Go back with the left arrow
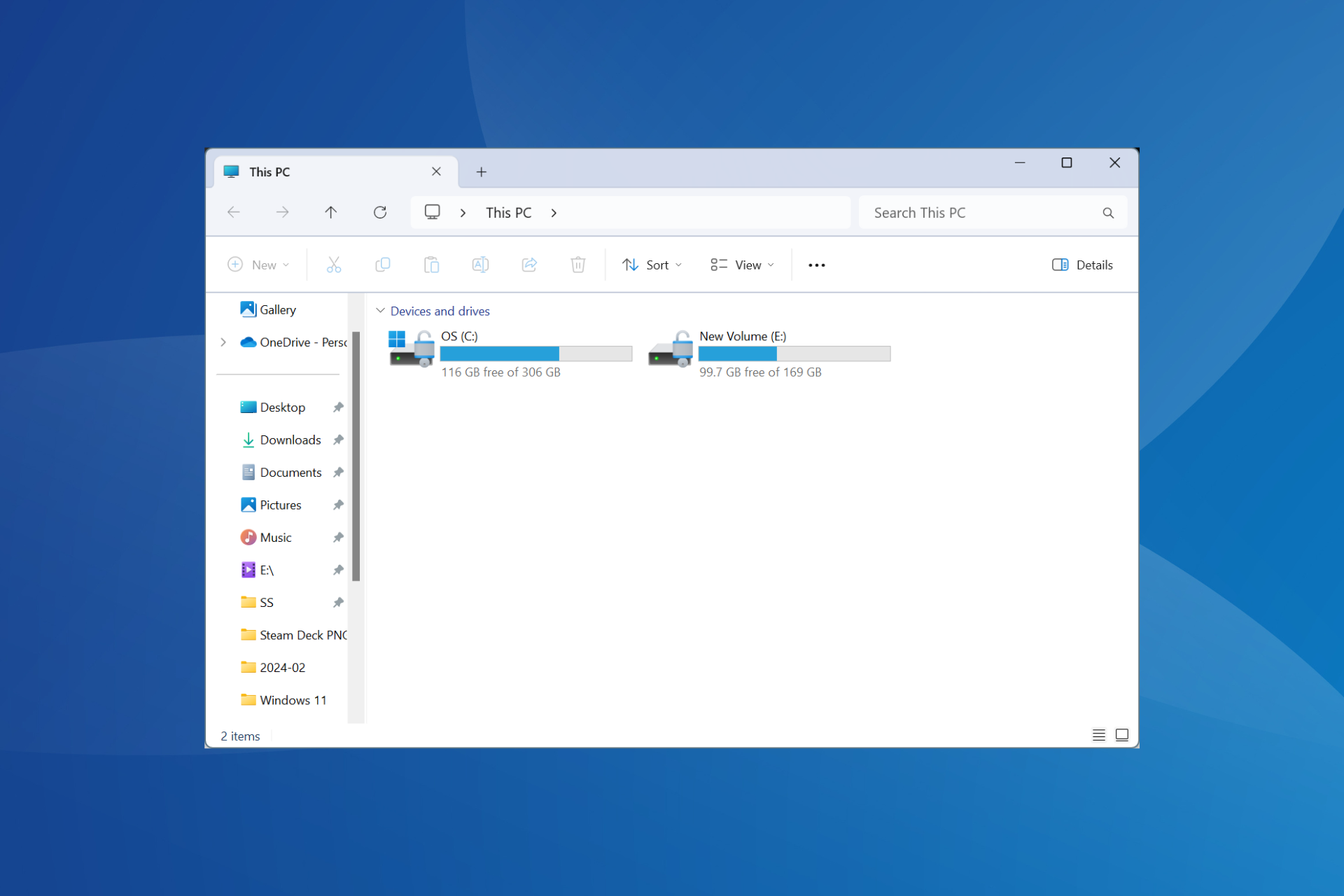Screen dimensions: 1344x896 coord(234,212)
